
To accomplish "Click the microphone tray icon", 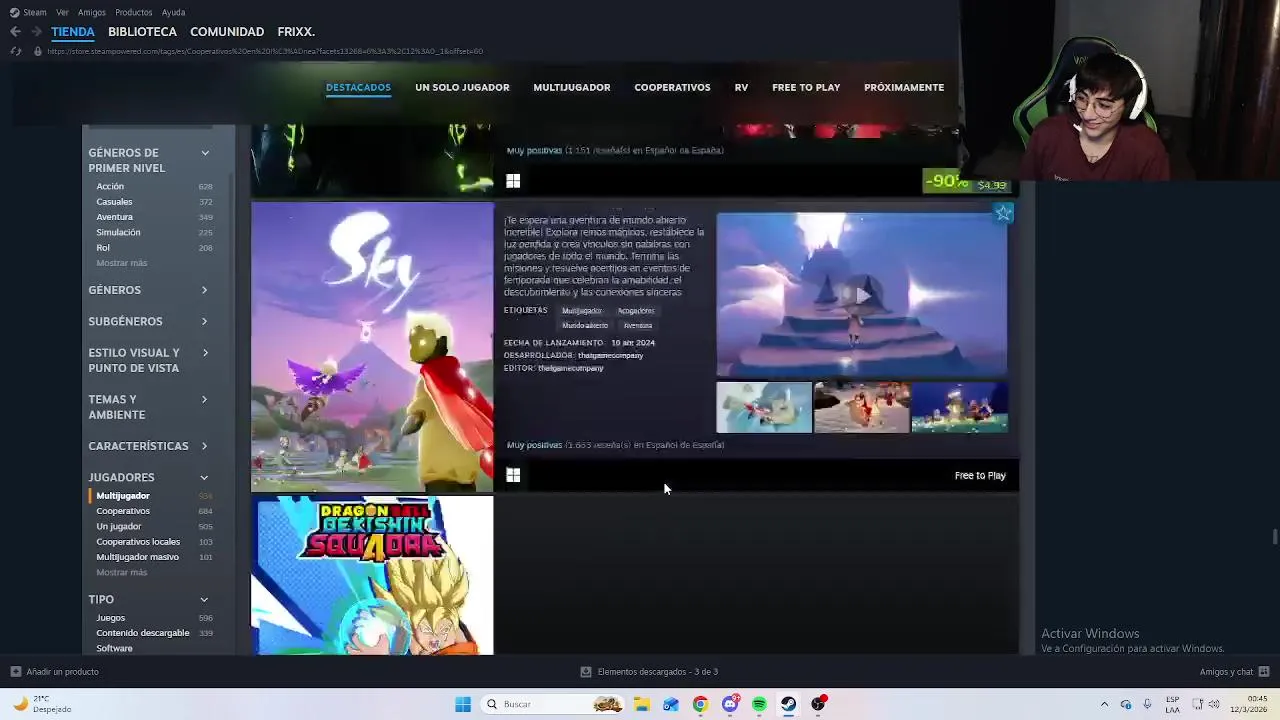I will click(x=1147, y=704).
